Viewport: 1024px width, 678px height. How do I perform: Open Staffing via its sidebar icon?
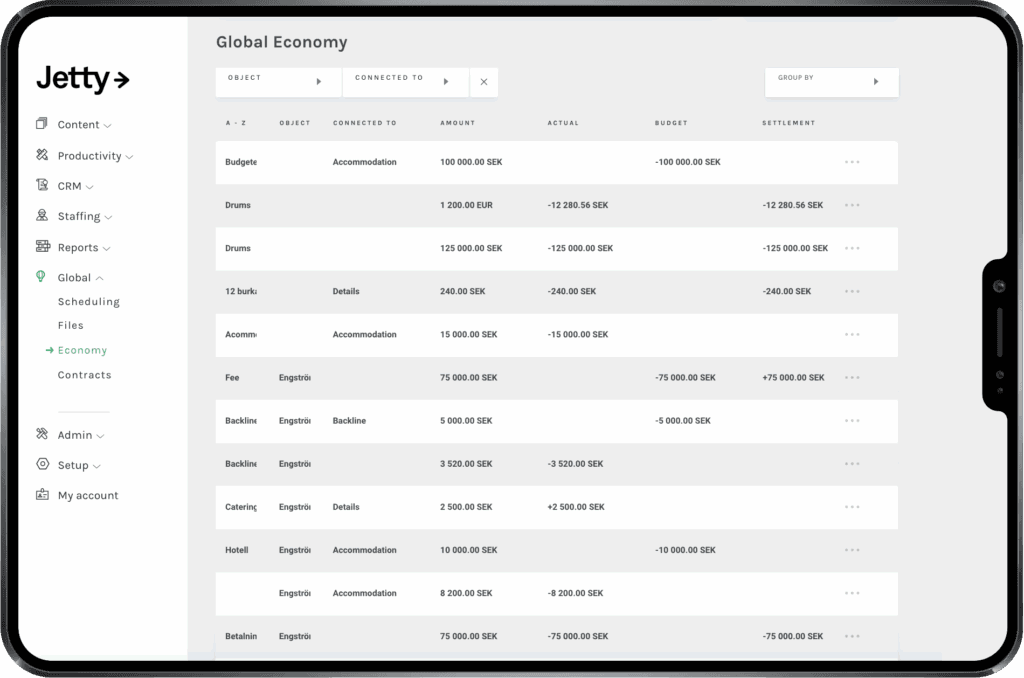(41, 216)
